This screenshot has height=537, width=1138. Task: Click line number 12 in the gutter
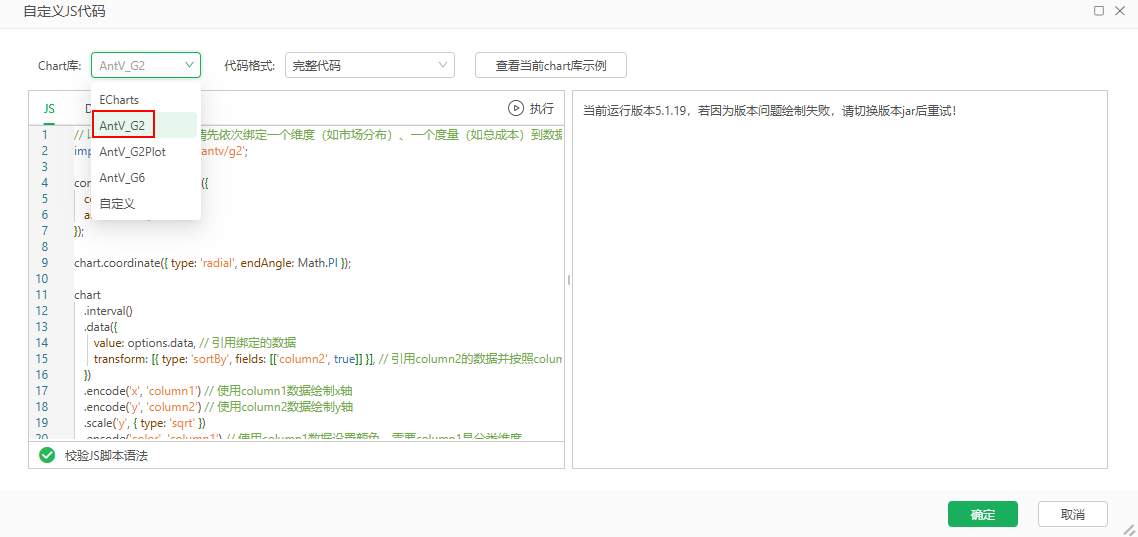click(41, 311)
